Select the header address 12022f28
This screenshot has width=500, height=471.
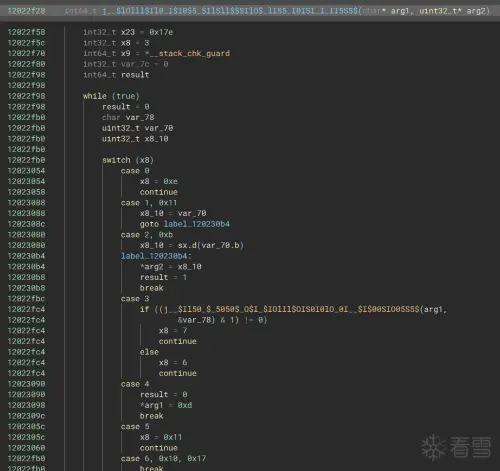[26, 11]
